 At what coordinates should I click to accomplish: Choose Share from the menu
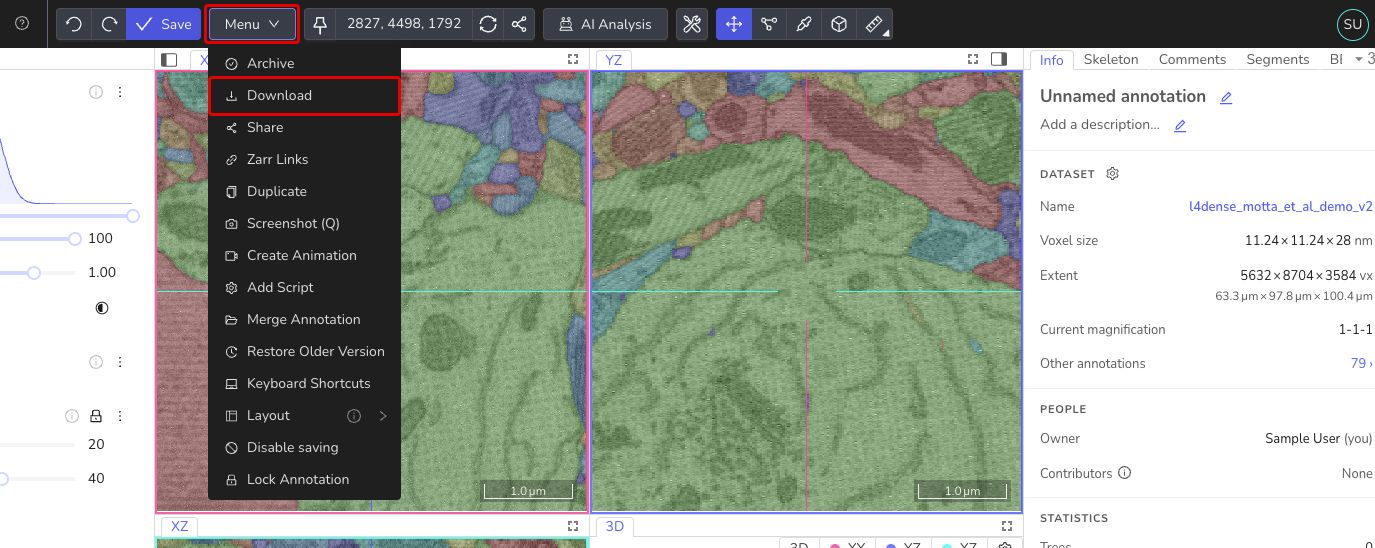[304, 127]
